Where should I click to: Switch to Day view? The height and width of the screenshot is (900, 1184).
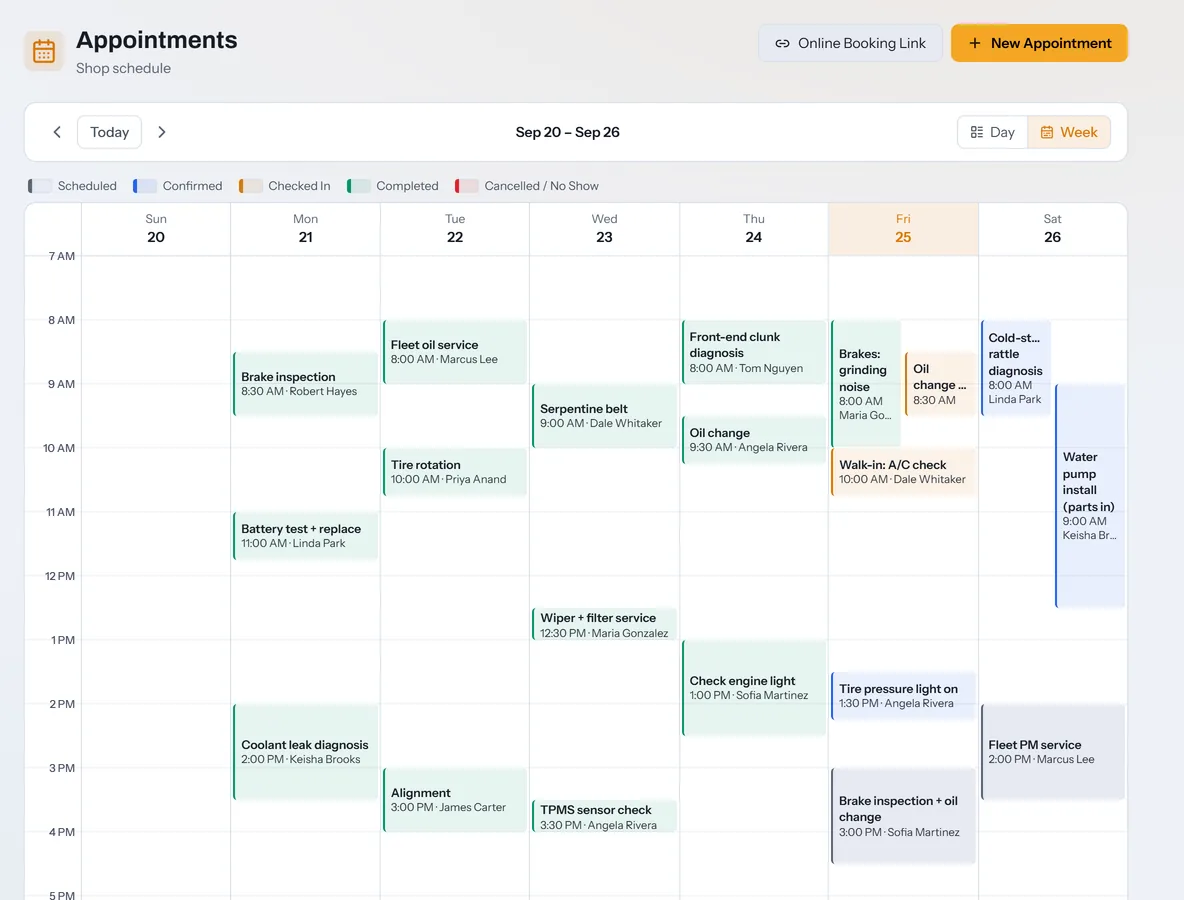[992, 132]
